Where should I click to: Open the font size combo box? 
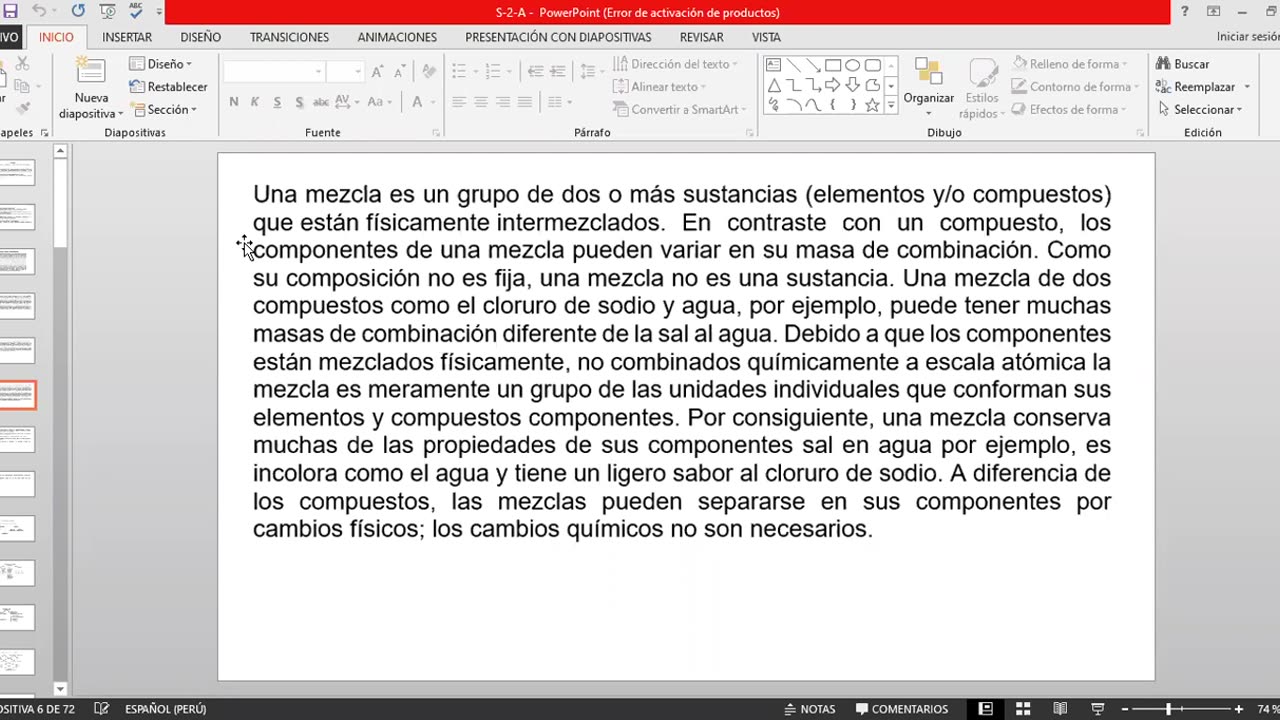[x=345, y=72]
